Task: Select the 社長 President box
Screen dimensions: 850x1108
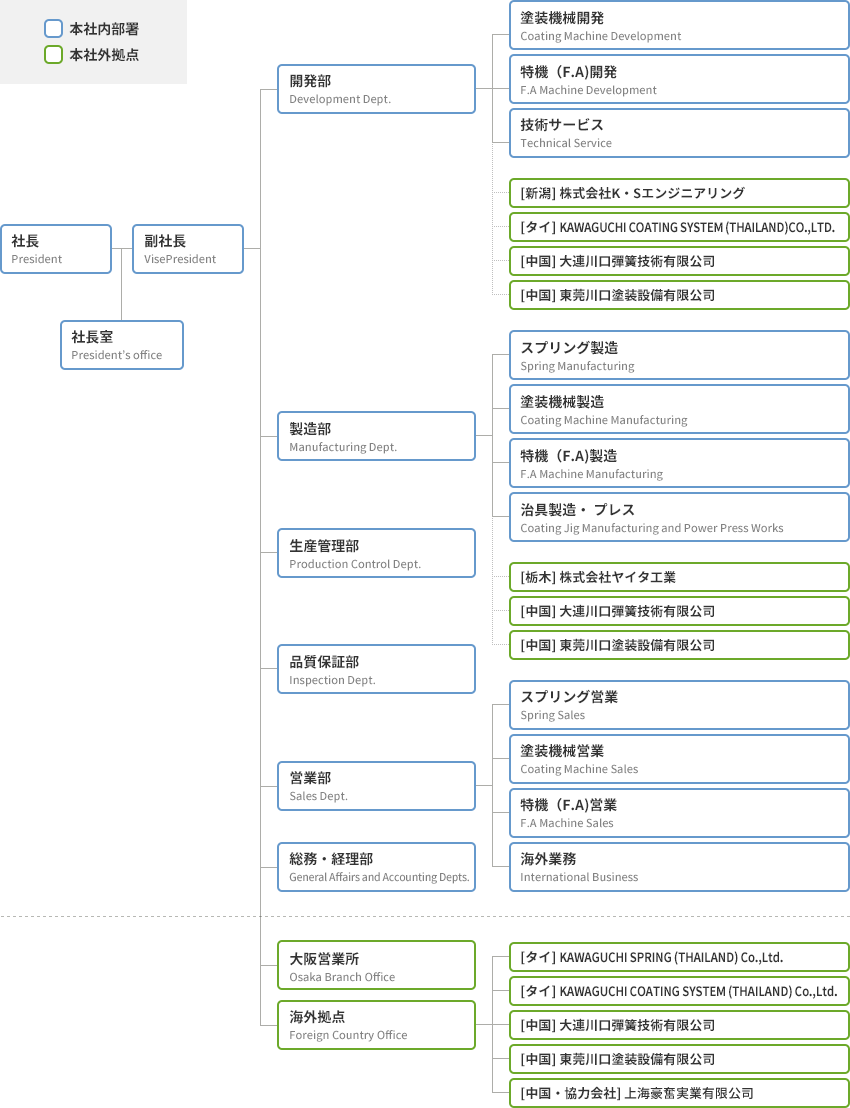Action: pyautogui.click(x=56, y=249)
